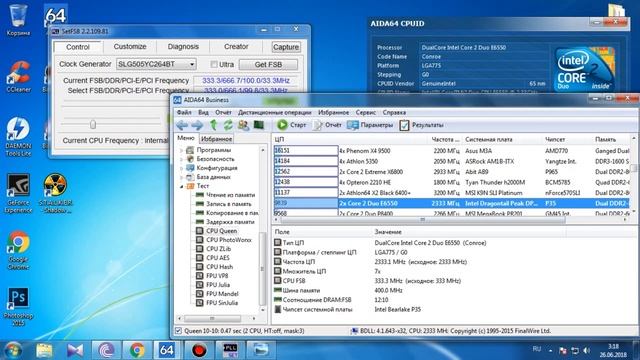Select CPU Queen test in the tree
This screenshot has height=360, width=640.
click(x=217, y=231)
